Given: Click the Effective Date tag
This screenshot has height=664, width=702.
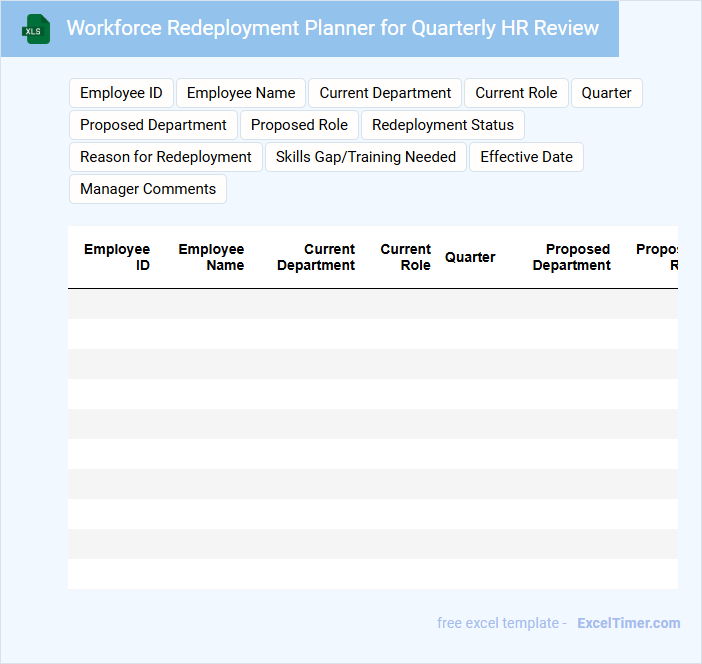Looking at the screenshot, I should pos(526,157).
